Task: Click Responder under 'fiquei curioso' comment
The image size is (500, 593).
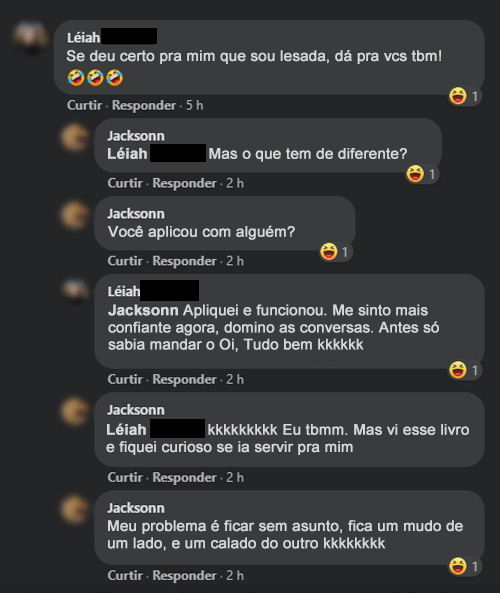Action: click(x=184, y=477)
